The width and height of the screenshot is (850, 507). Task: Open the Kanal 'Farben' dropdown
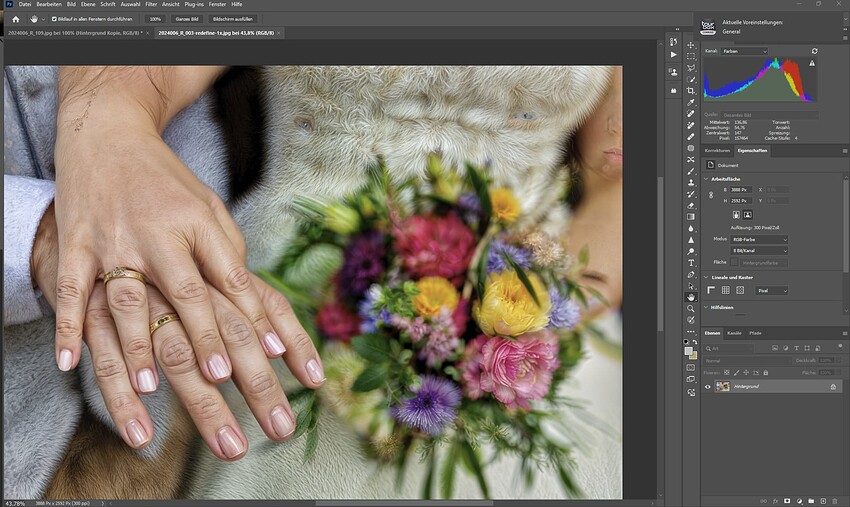click(745, 51)
